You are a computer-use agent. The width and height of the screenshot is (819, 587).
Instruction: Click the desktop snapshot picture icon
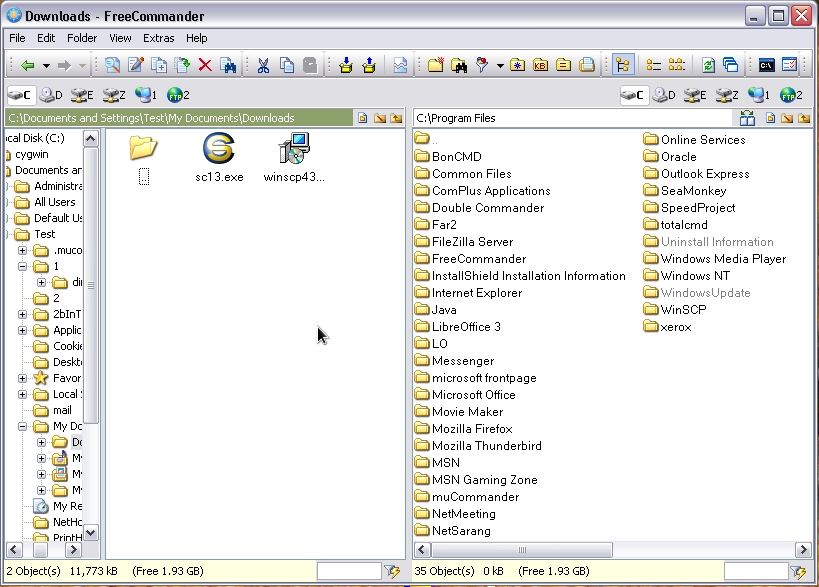click(400, 65)
